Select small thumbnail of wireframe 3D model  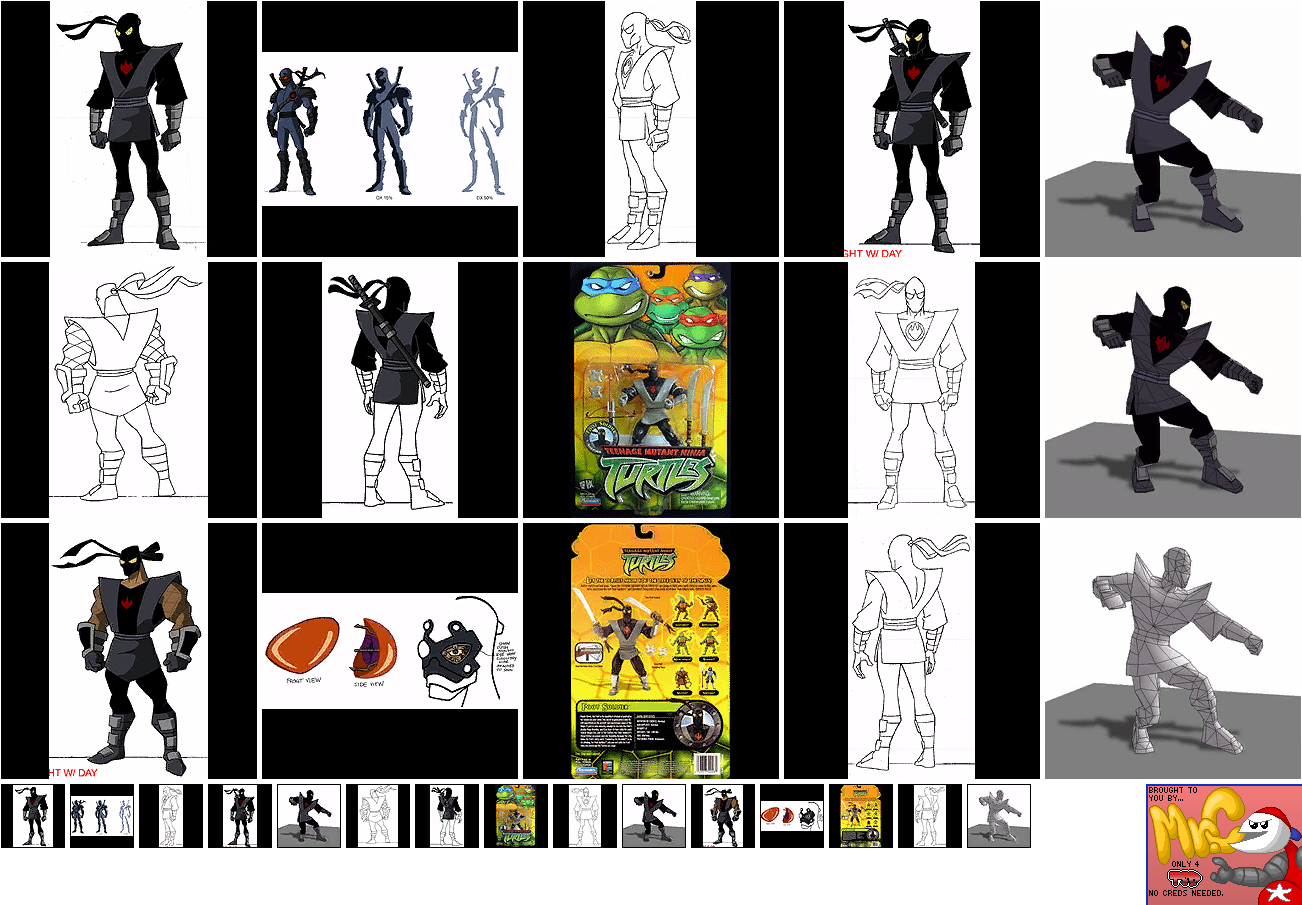pyautogui.click(x=999, y=816)
